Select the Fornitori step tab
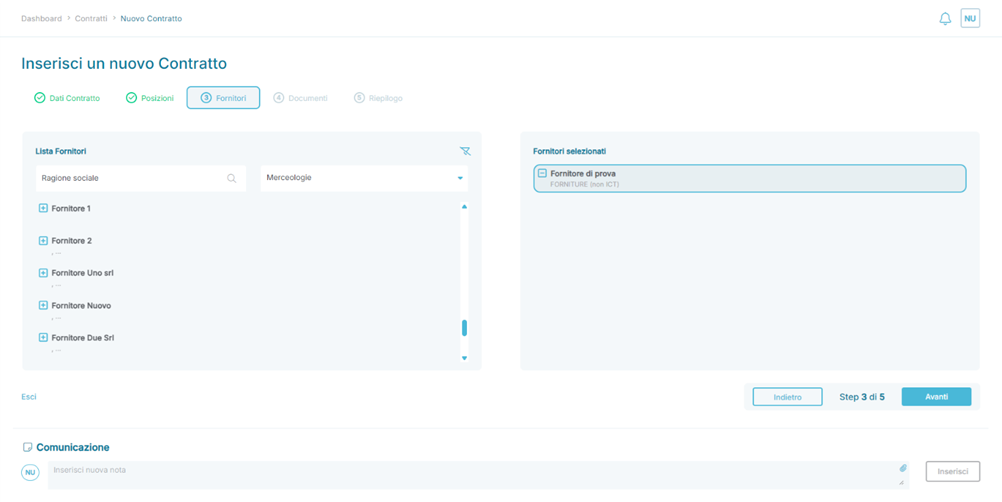The image size is (1002, 502). (223, 98)
